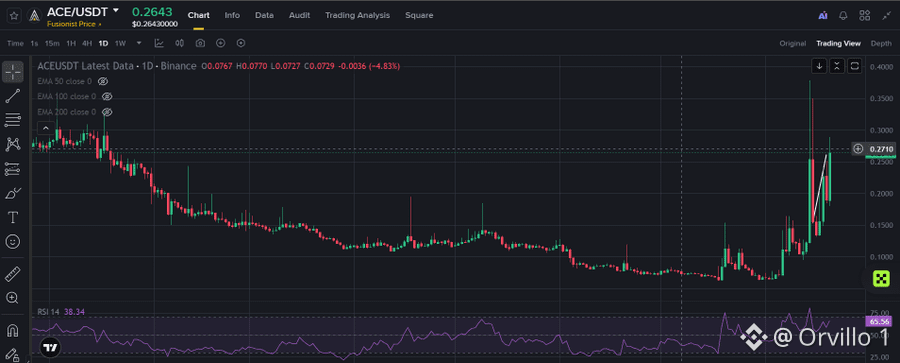This screenshot has width=900, height=363.
Task: Open the candlestick chart style icon
Action: click(x=179, y=43)
